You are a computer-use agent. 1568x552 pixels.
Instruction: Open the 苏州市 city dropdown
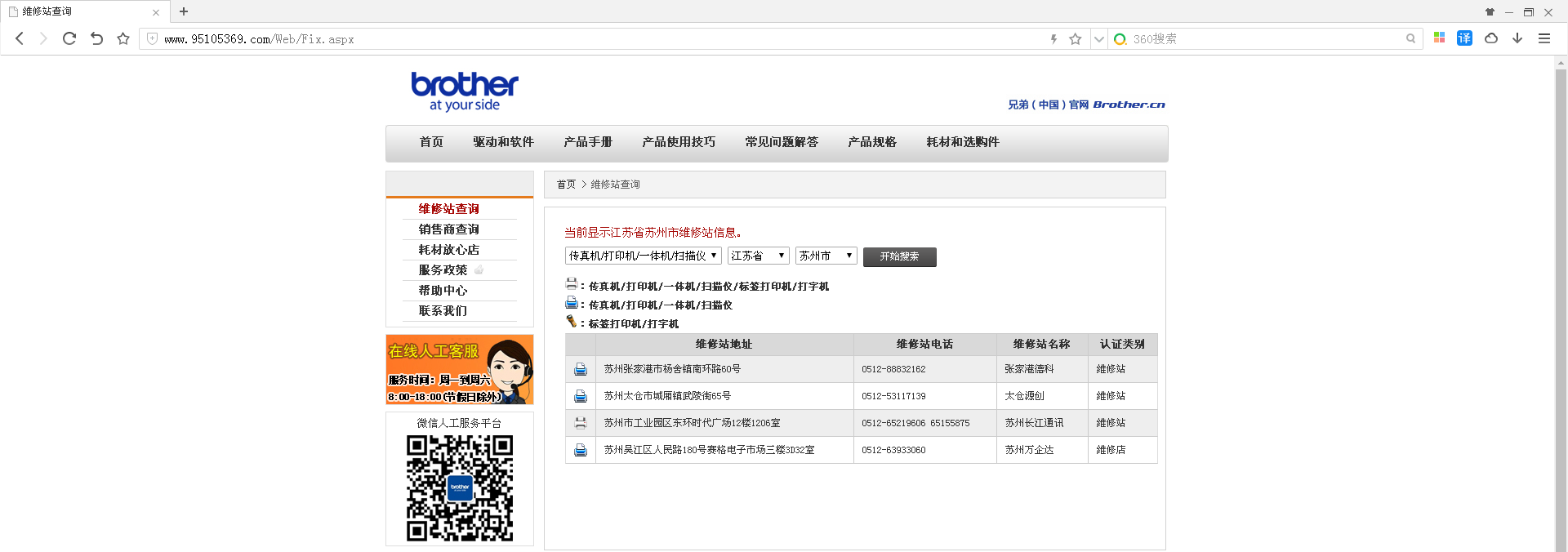point(826,256)
